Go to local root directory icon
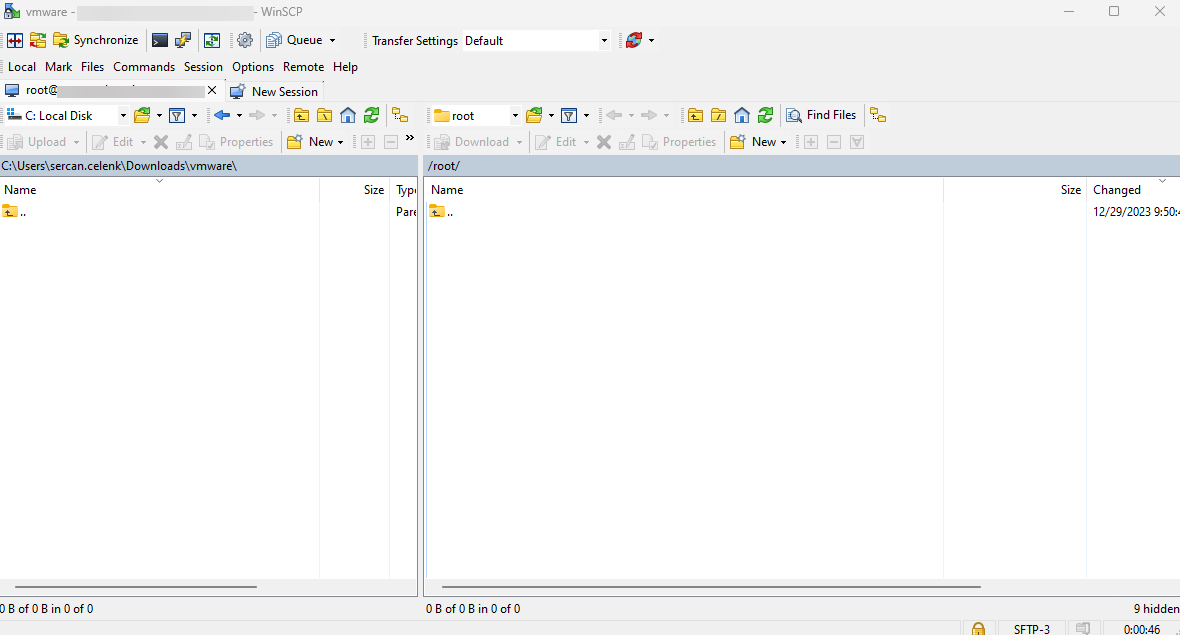 pos(324,115)
